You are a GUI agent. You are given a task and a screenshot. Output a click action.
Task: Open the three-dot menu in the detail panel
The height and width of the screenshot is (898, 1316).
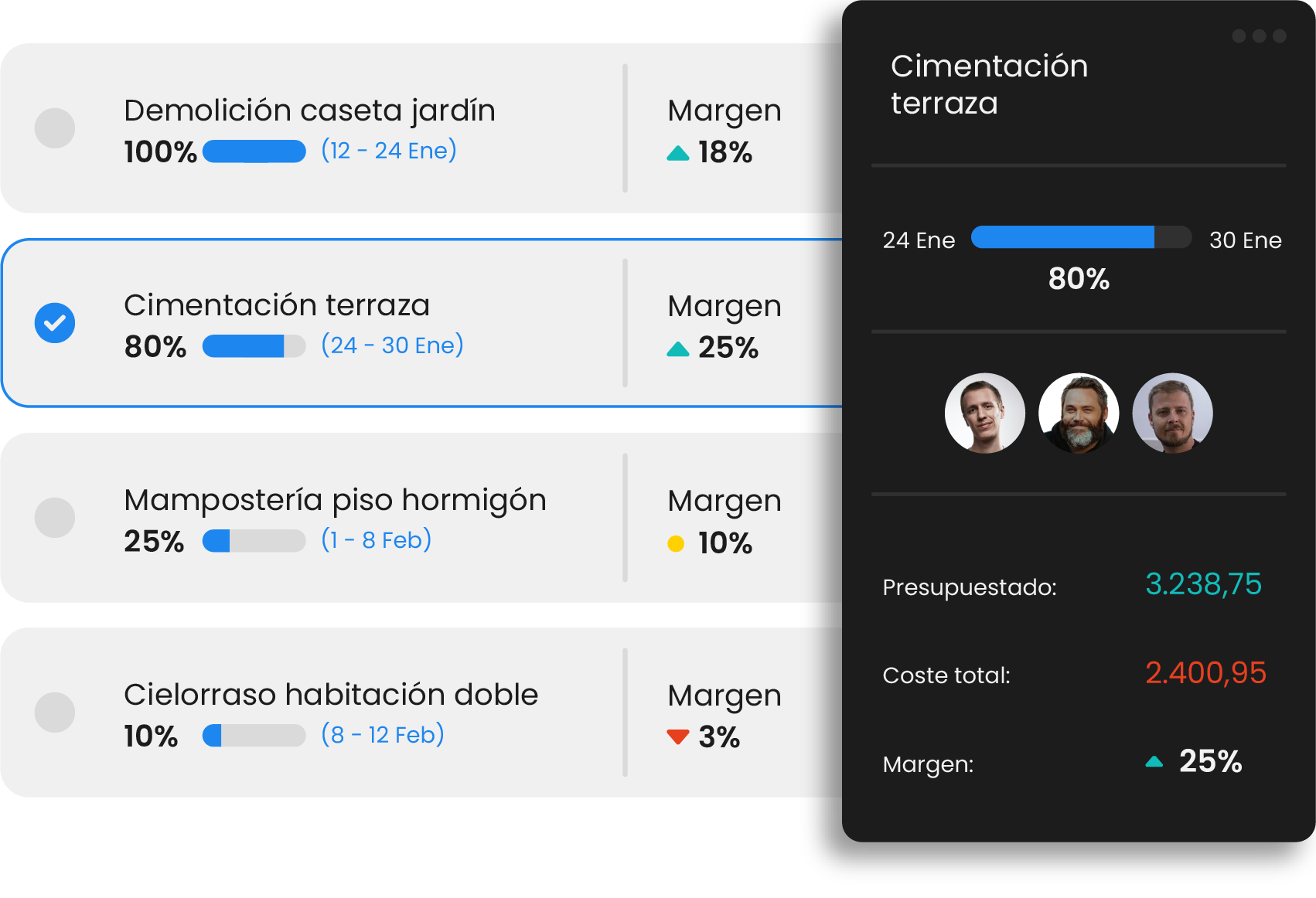[x=1258, y=36]
